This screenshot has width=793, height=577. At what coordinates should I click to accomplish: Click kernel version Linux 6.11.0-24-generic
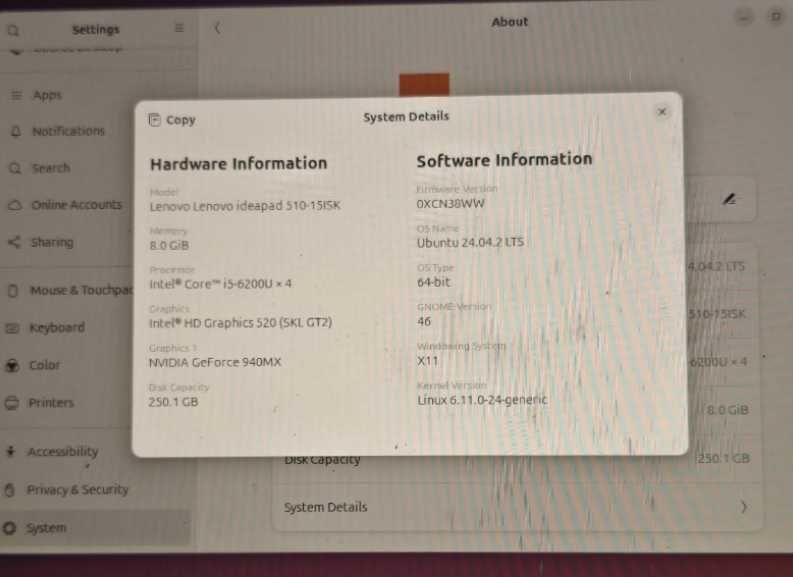click(482, 400)
